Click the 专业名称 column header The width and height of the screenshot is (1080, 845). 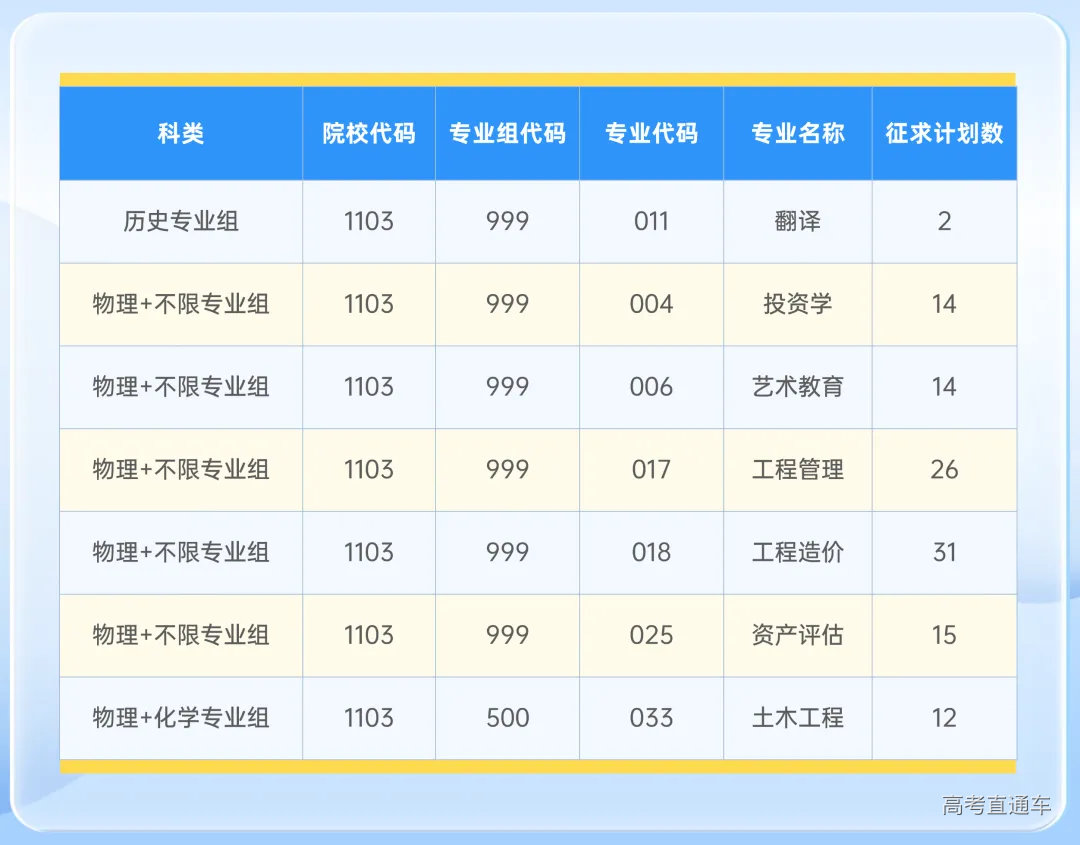[797, 133]
